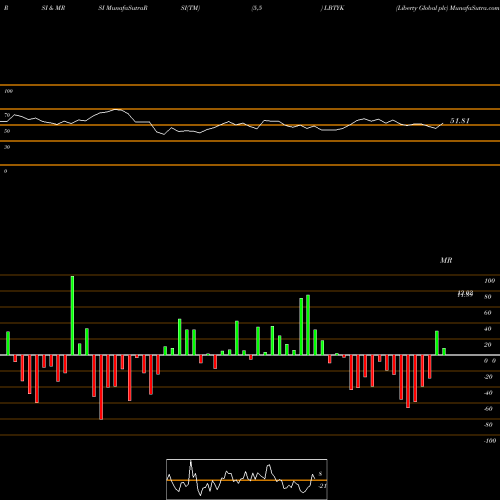The height and width of the screenshot is (500, 500).
Task: Click the 0 level label on RSI panel
Action: 5,171
